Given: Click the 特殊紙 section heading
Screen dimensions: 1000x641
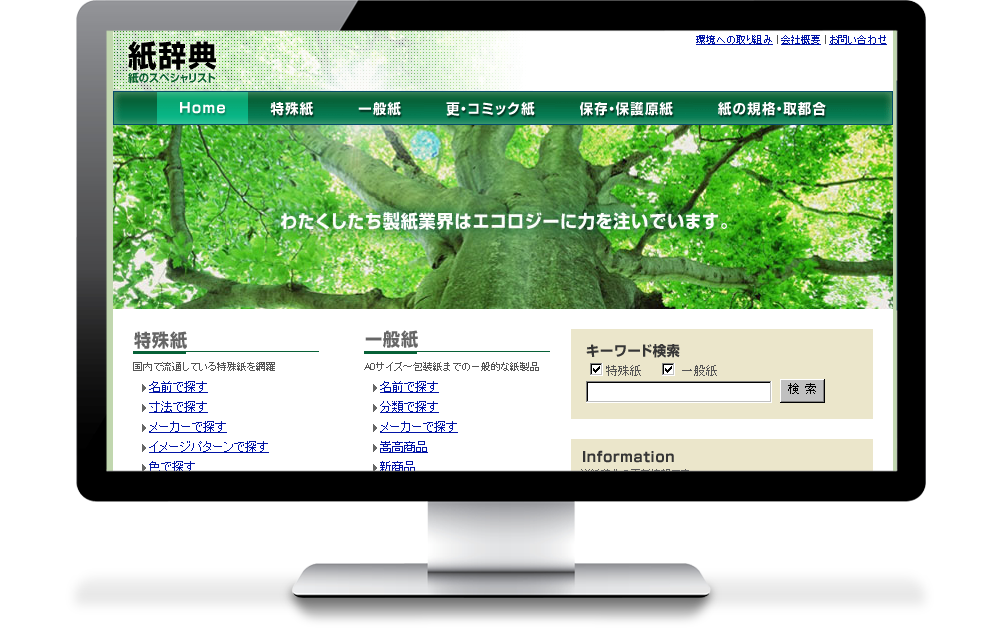Looking at the screenshot, I should [161, 340].
